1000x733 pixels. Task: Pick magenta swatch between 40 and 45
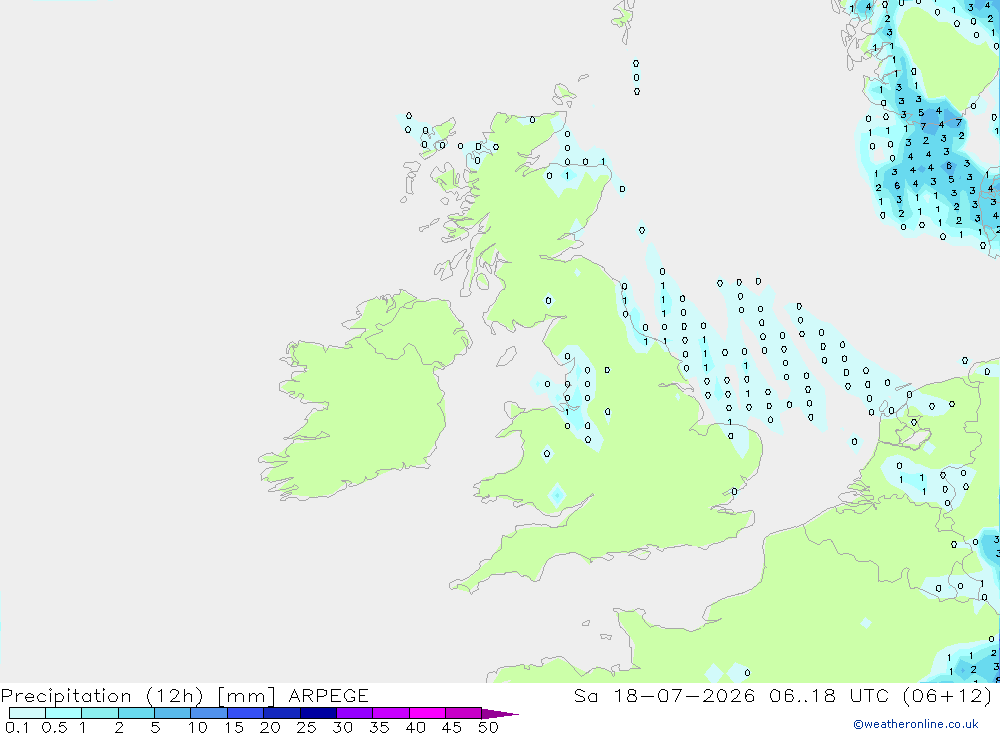point(427,713)
